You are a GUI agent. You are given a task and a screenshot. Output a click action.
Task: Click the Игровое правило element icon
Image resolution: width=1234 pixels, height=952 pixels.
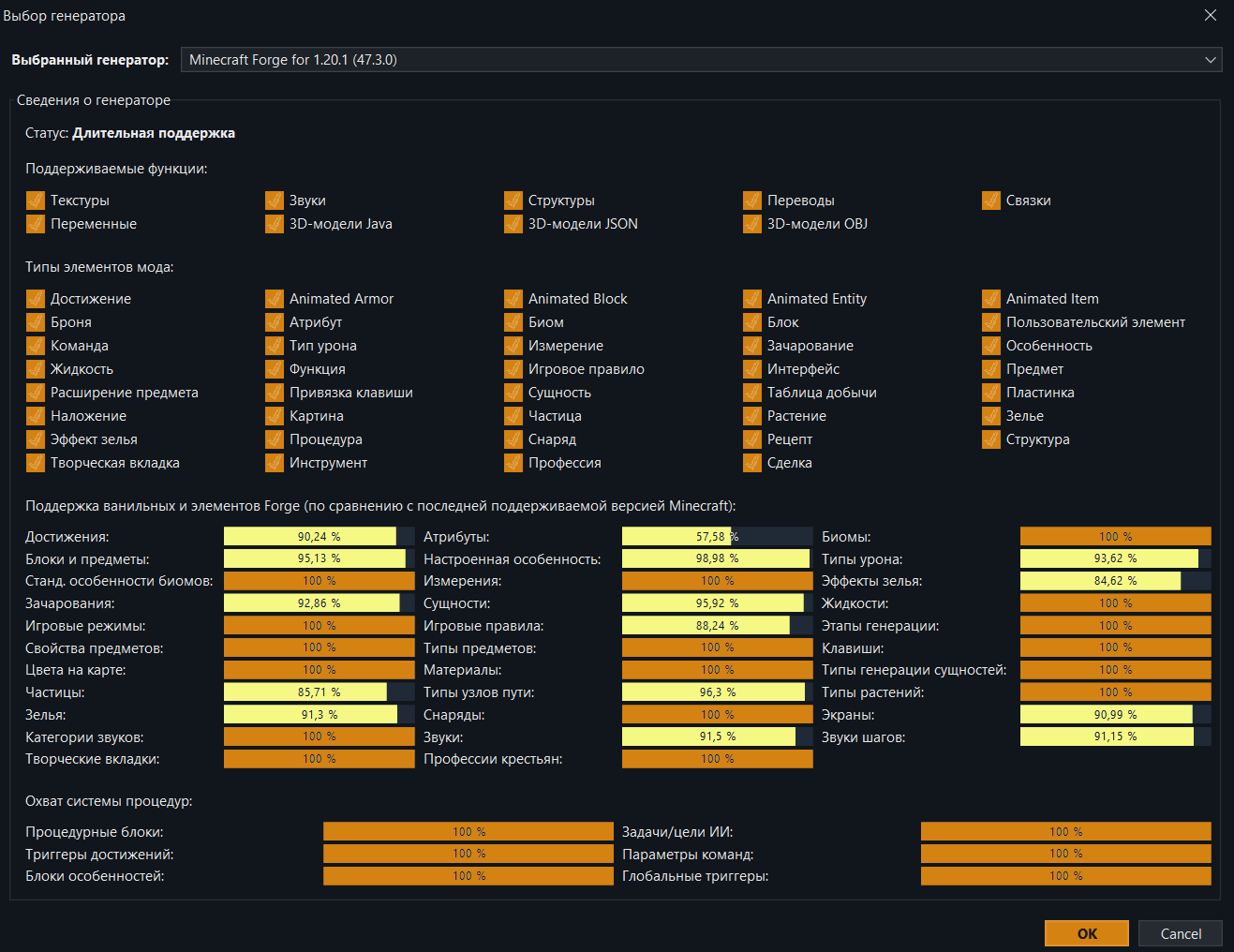513,369
